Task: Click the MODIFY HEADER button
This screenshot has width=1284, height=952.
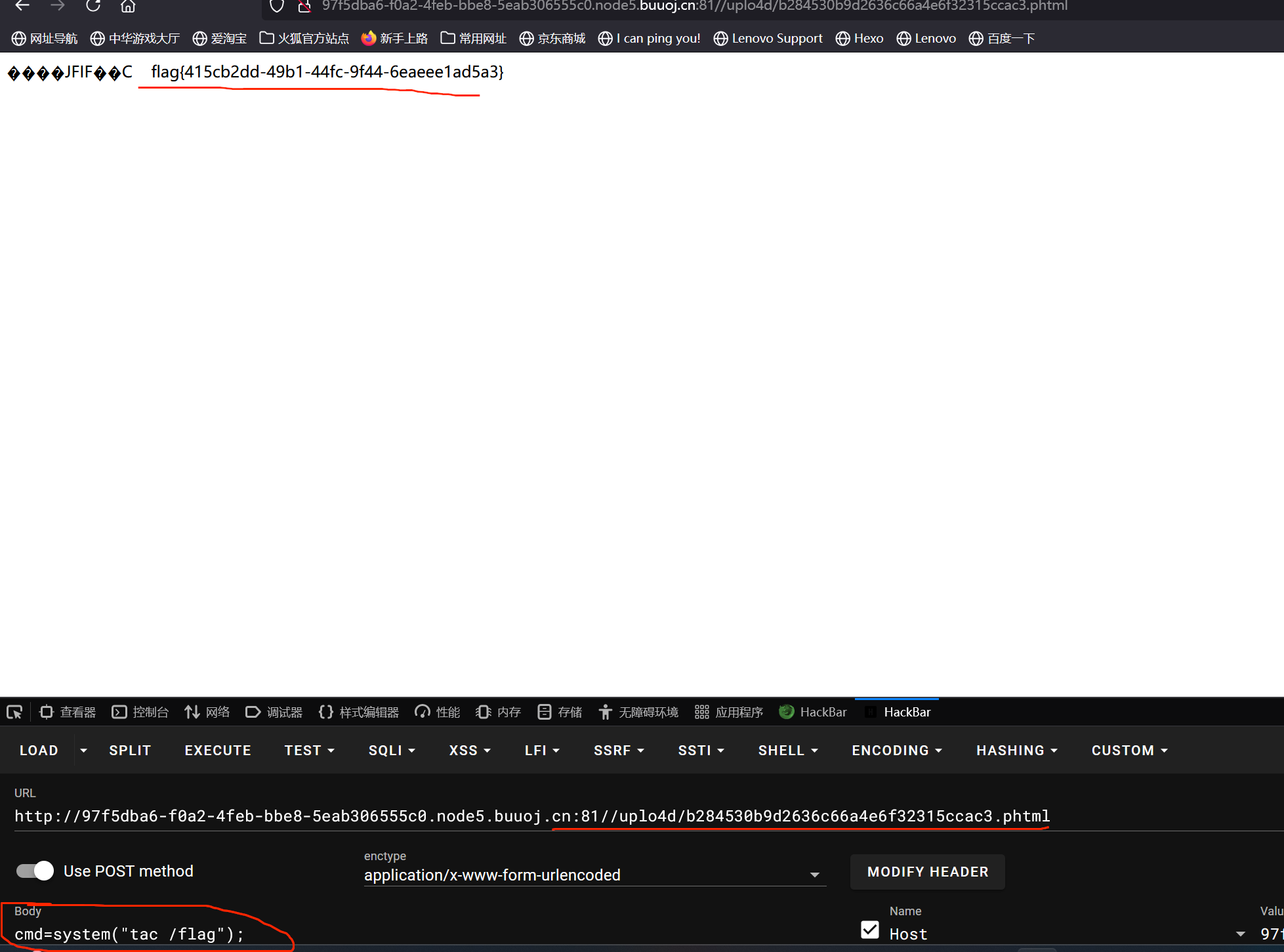Action: (x=927, y=871)
